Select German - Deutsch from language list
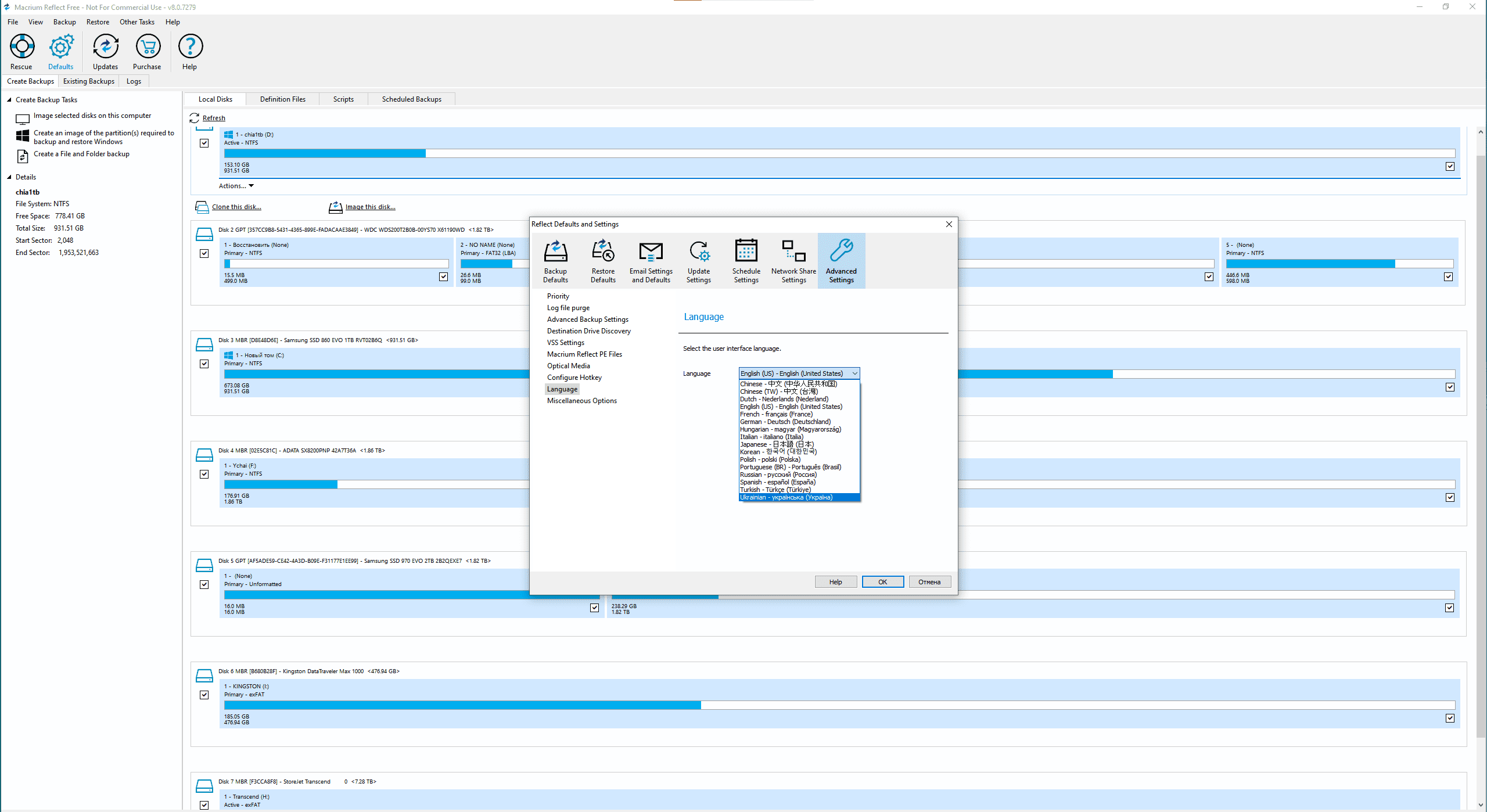 click(x=785, y=422)
